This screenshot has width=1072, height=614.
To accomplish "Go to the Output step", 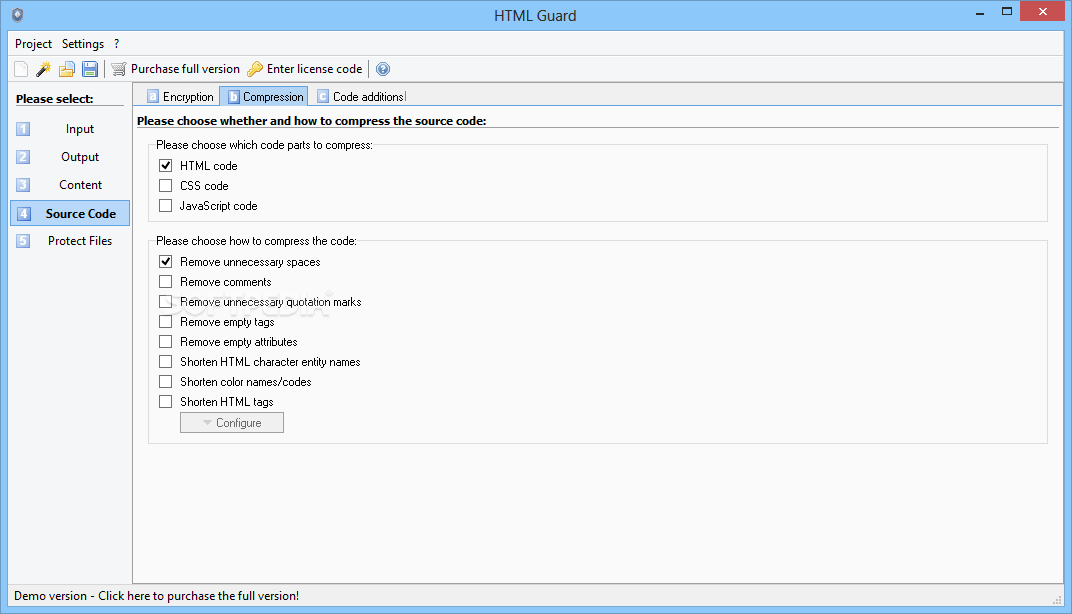I will pos(70,157).
